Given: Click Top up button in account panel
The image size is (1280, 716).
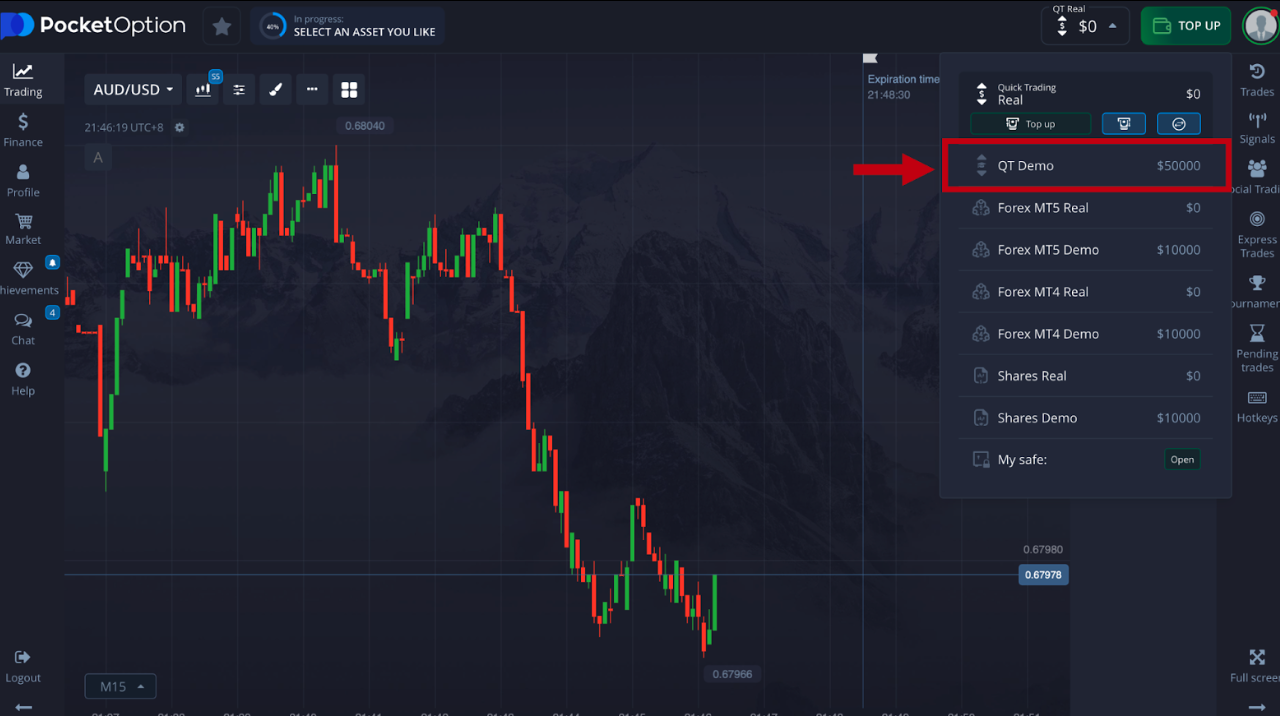Looking at the screenshot, I should point(1030,124).
